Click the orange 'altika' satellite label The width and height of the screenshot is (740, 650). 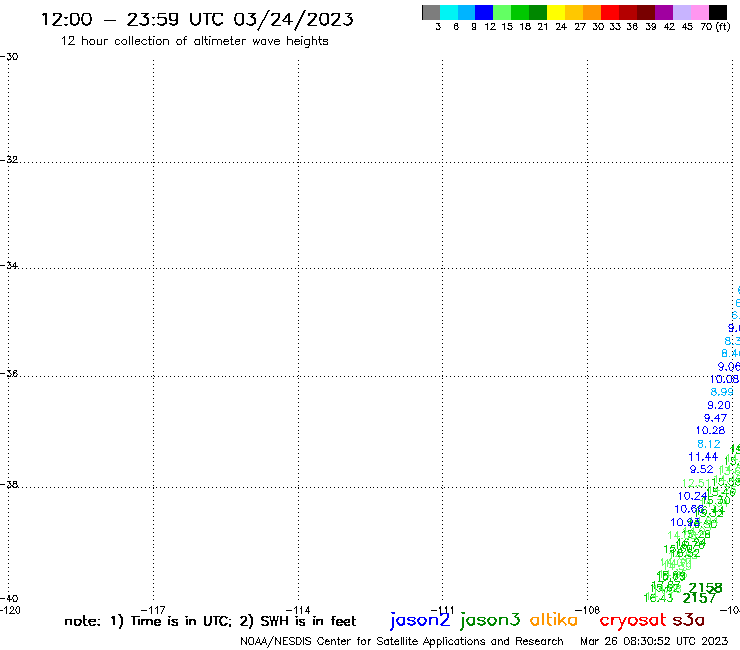click(x=554, y=620)
